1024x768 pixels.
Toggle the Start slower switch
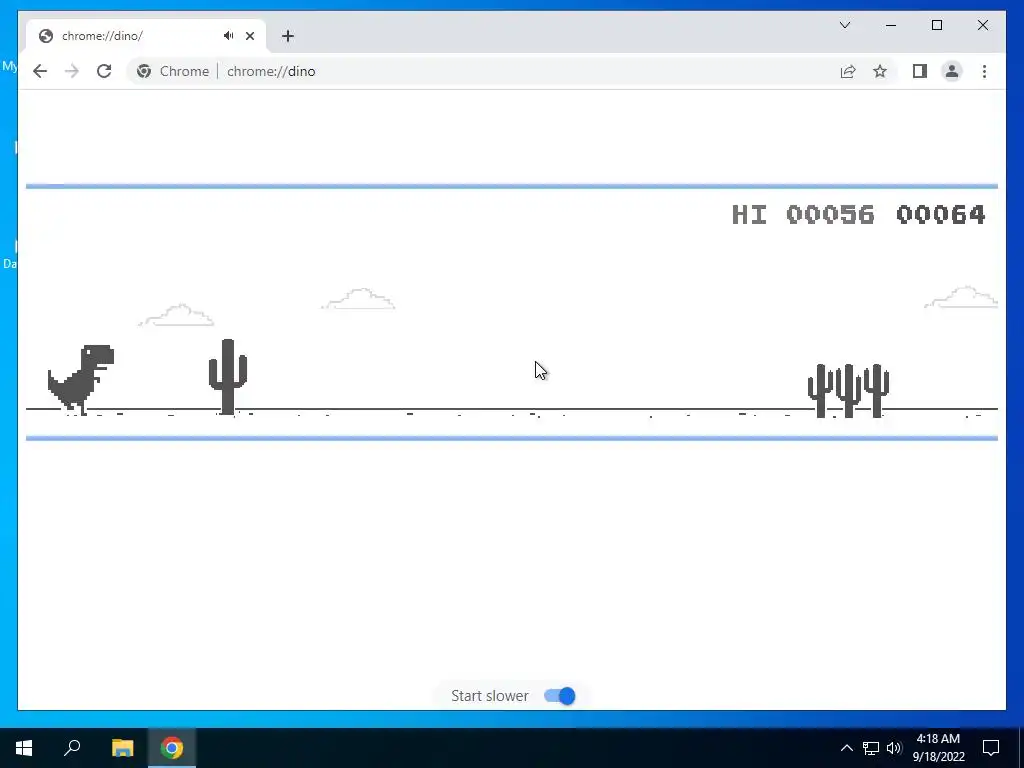(x=560, y=696)
